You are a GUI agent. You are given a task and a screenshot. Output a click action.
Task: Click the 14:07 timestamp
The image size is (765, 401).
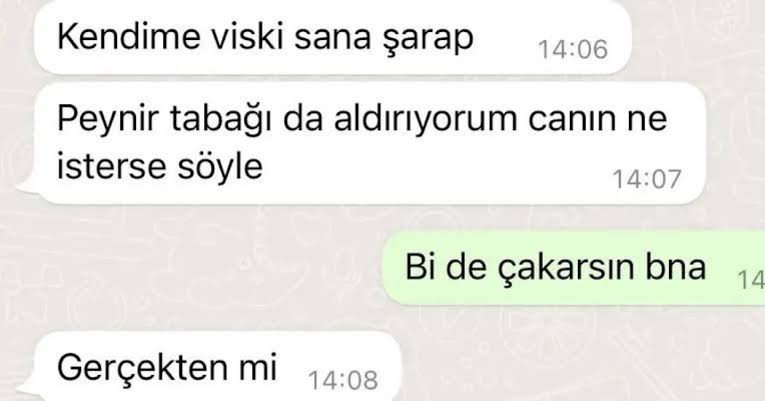[x=646, y=179]
